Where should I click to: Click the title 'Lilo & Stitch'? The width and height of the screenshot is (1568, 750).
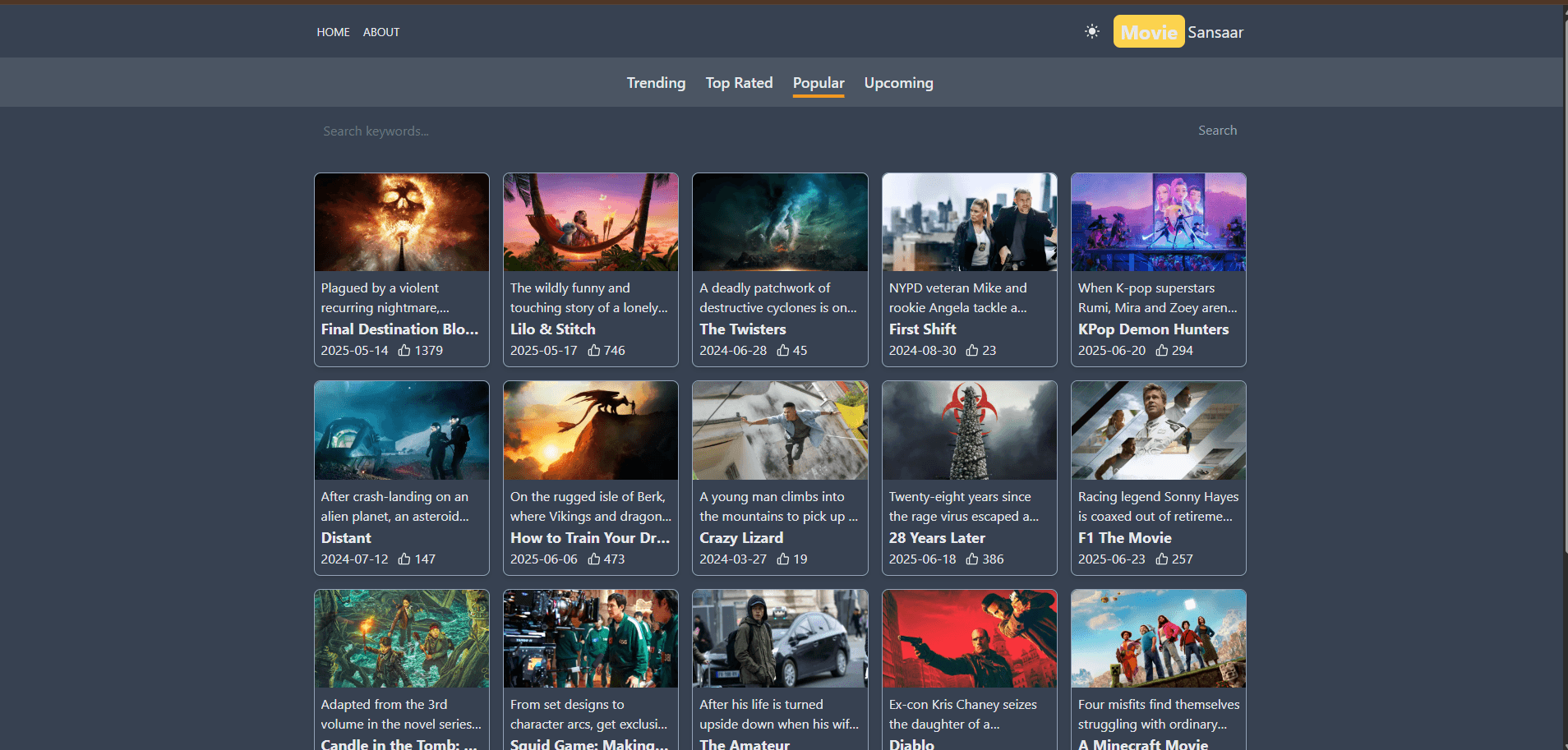coord(553,329)
